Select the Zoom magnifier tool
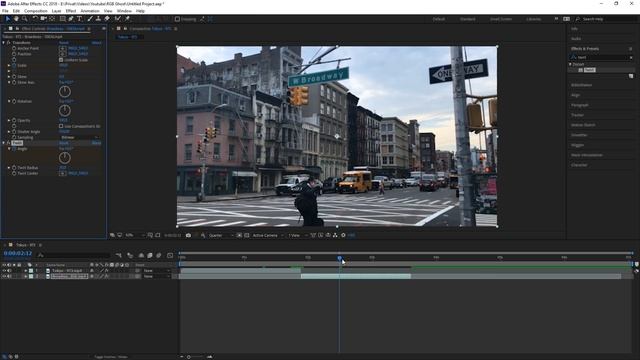Viewport: 640px width, 360px height. click(24, 19)
